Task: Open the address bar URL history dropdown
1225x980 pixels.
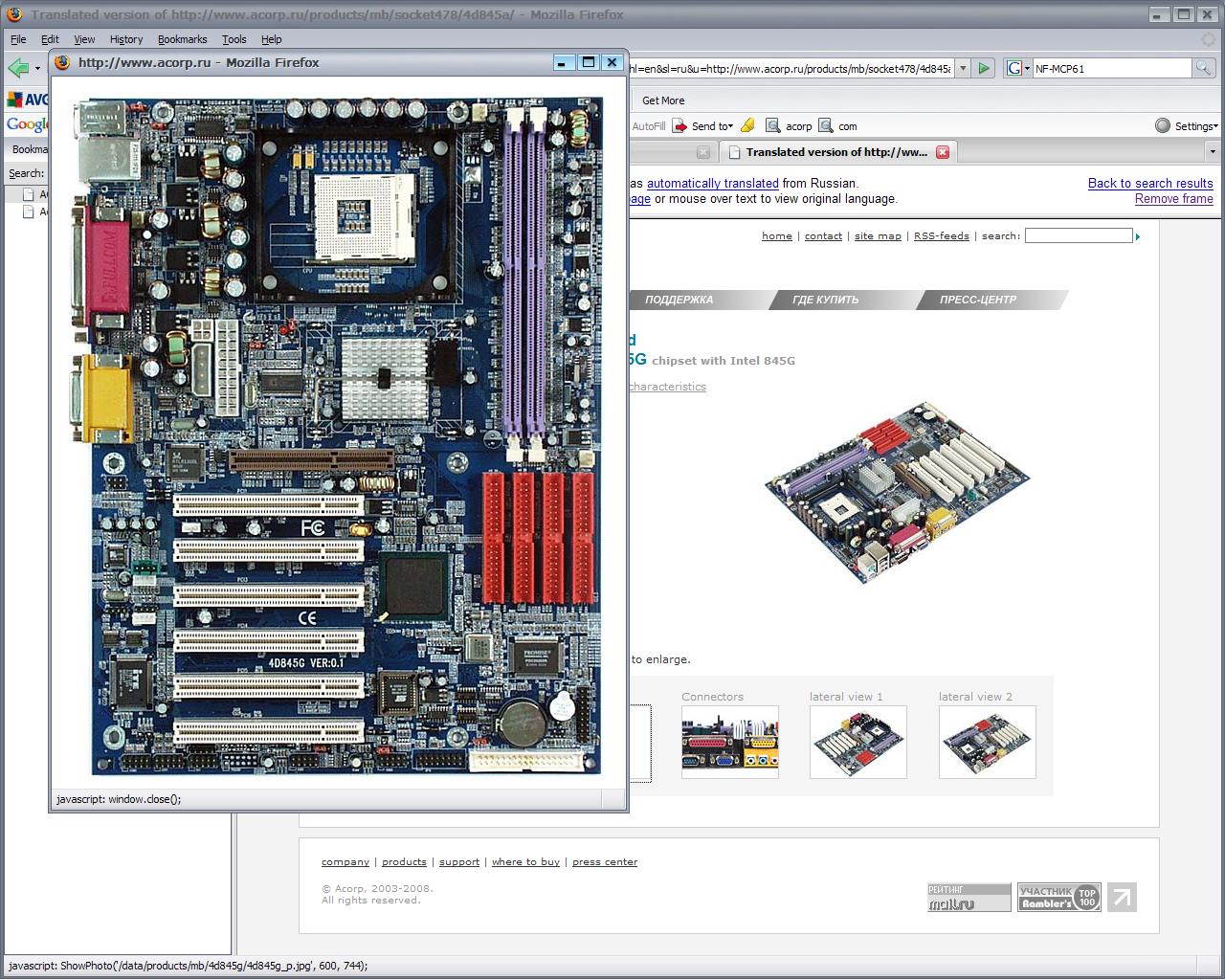Action: (963, 69)
